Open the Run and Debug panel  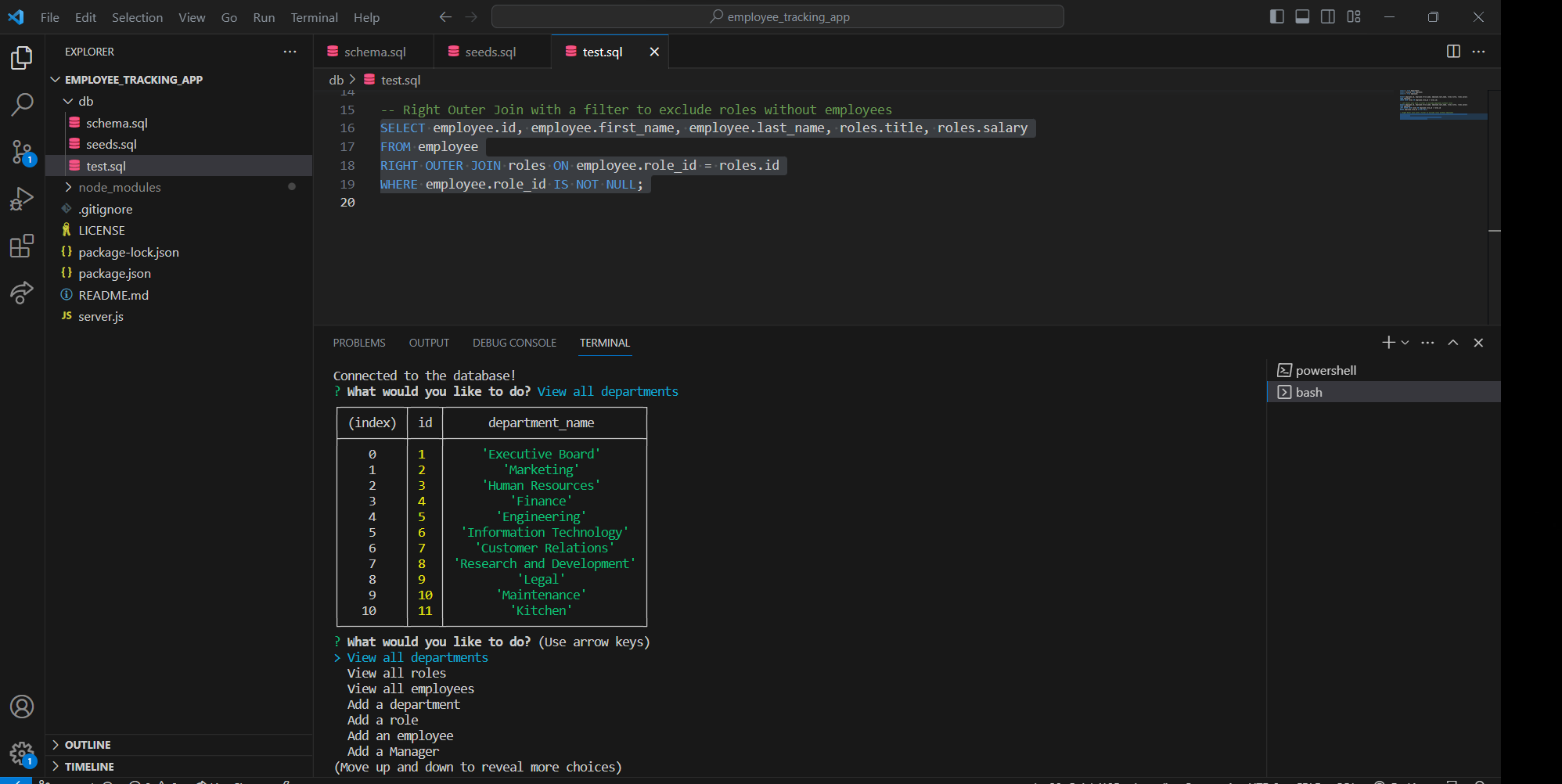(x=23, y=198)
